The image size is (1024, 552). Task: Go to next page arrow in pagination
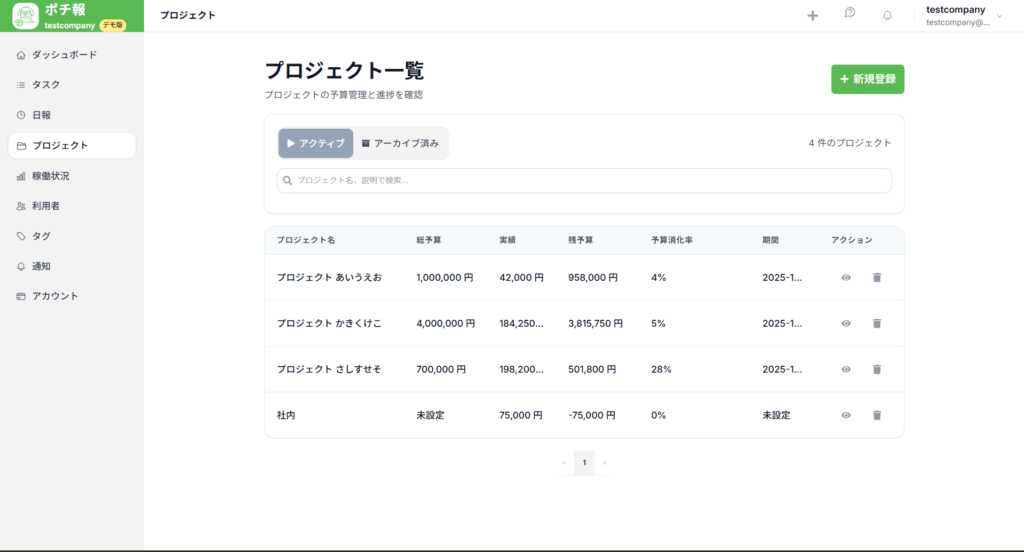coord(604,463)
